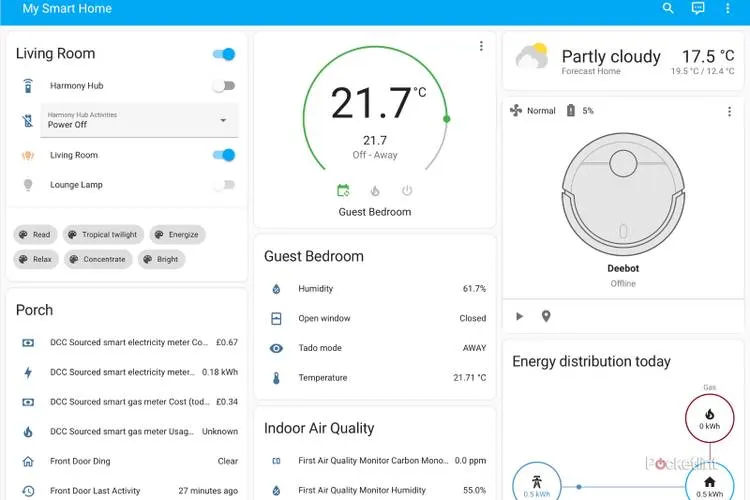Click the Lounge Lamp bulb icon

(28, 185)
